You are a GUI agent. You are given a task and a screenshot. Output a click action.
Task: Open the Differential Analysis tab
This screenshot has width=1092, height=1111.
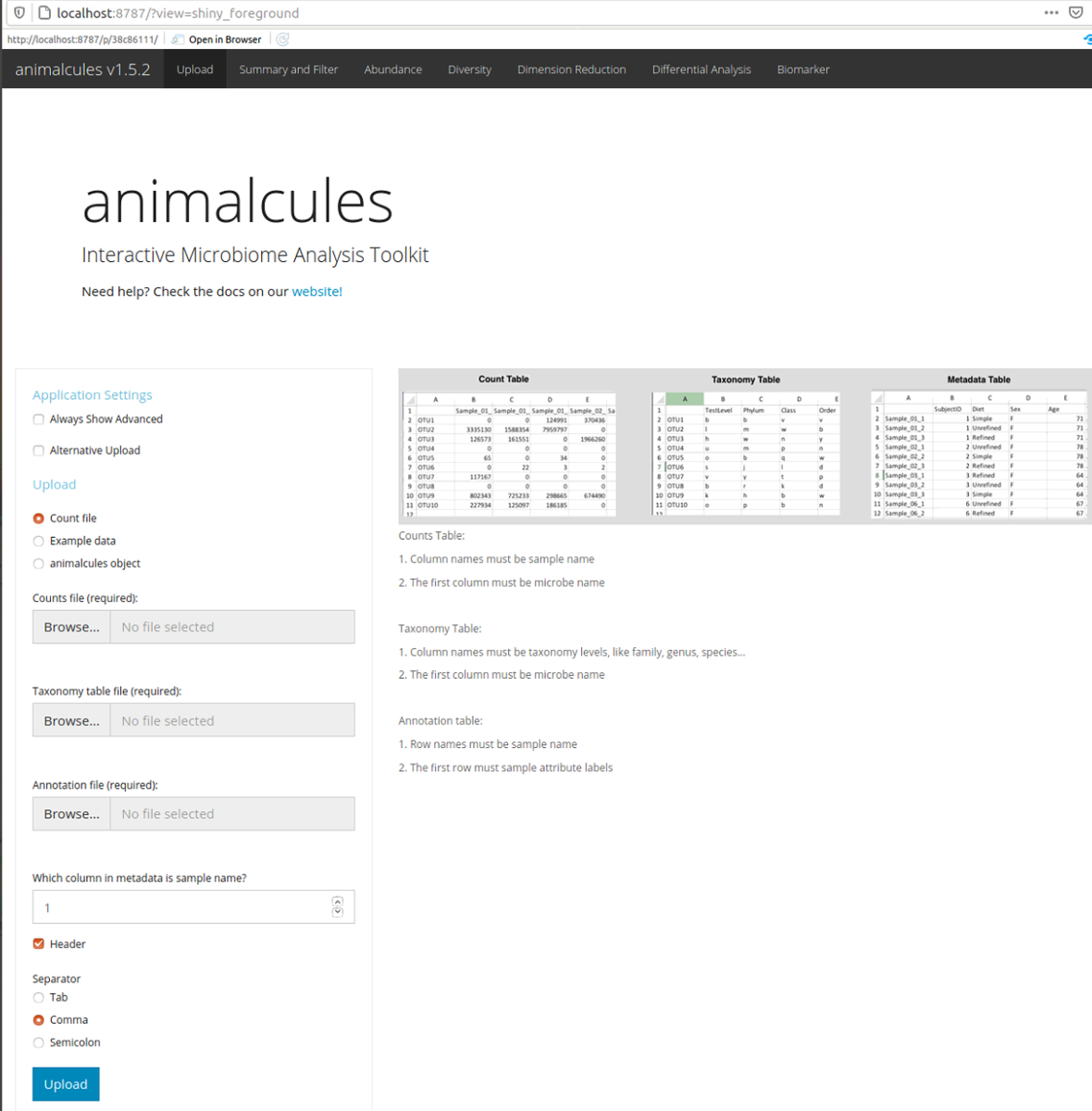701,69
